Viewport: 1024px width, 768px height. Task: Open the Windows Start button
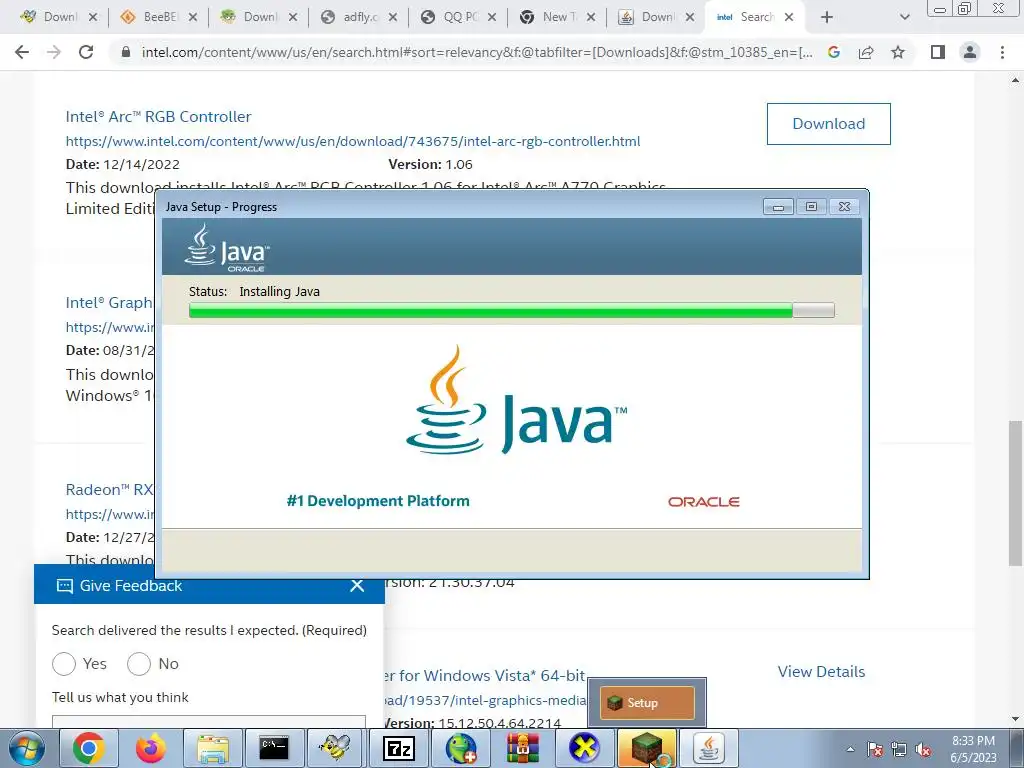[x=26, y=748]
